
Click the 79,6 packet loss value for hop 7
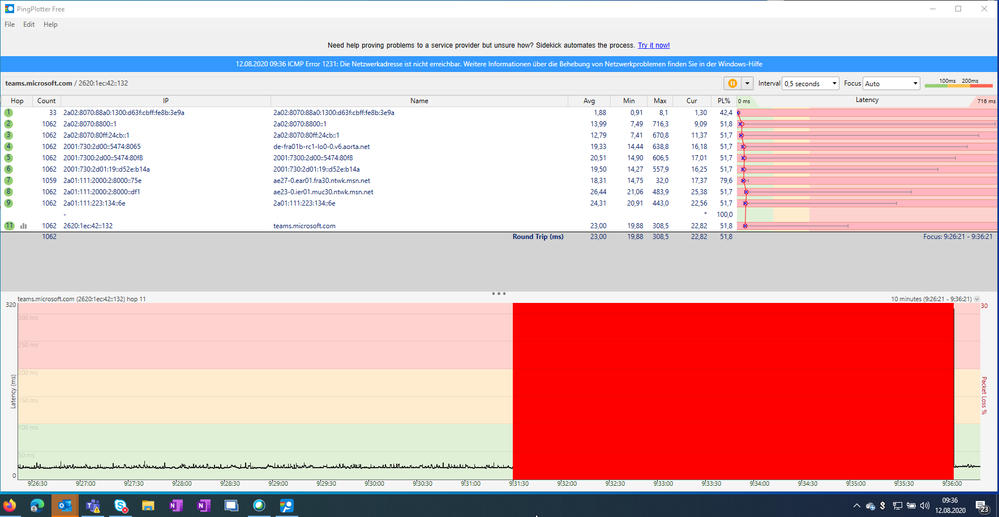pos(725,180)
